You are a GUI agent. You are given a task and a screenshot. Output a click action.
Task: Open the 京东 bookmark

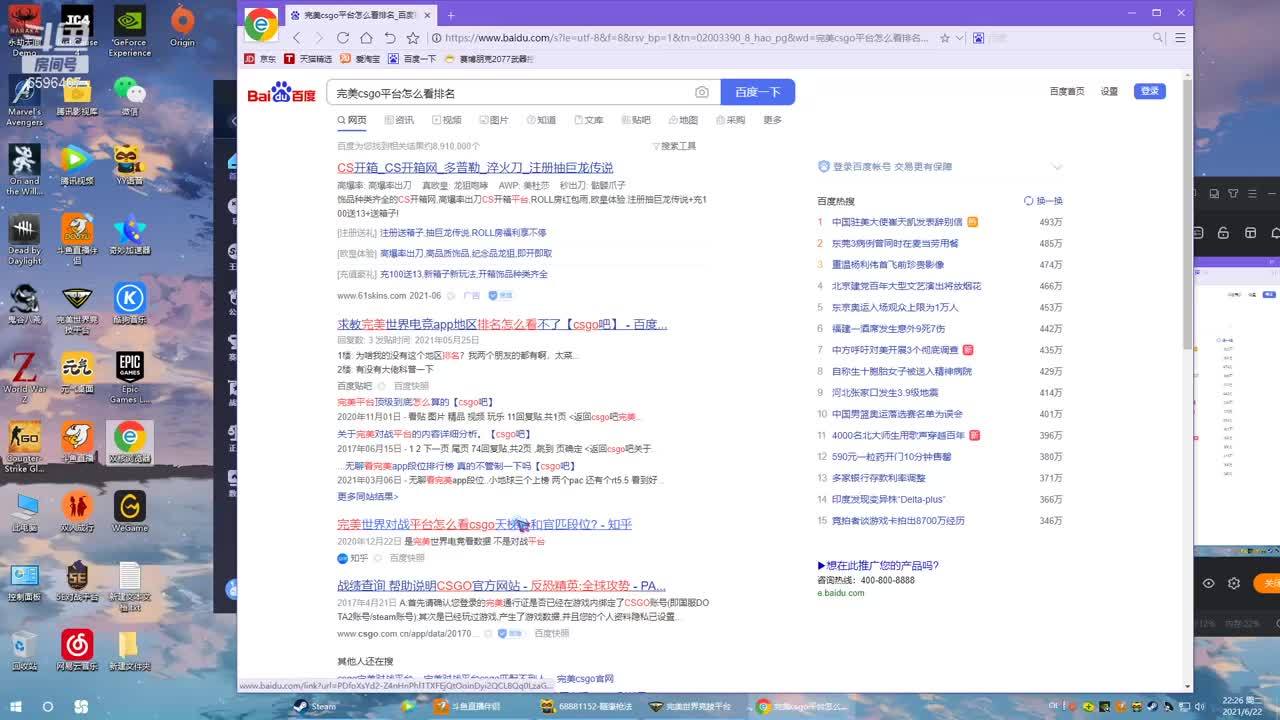click(260, 59)
